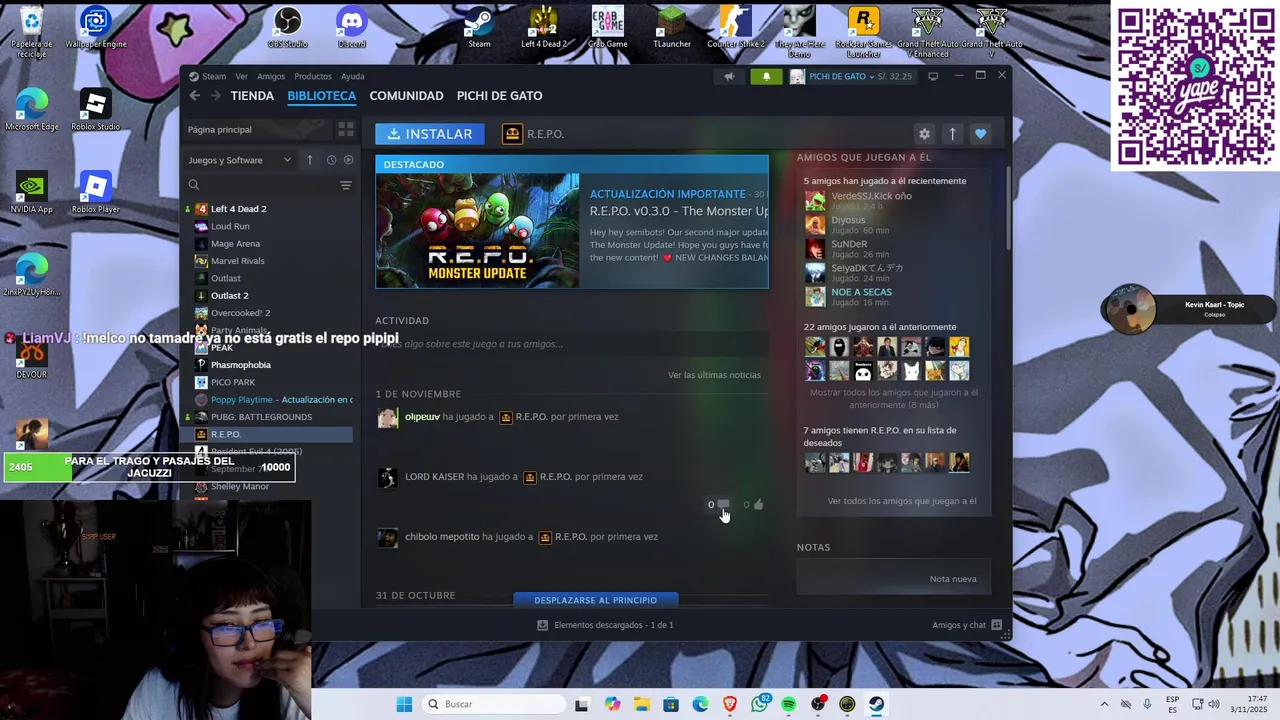Open R.E.P.O. game settings gear
The width and height of the screenshot is (1280, 720).
coord(924,134)
